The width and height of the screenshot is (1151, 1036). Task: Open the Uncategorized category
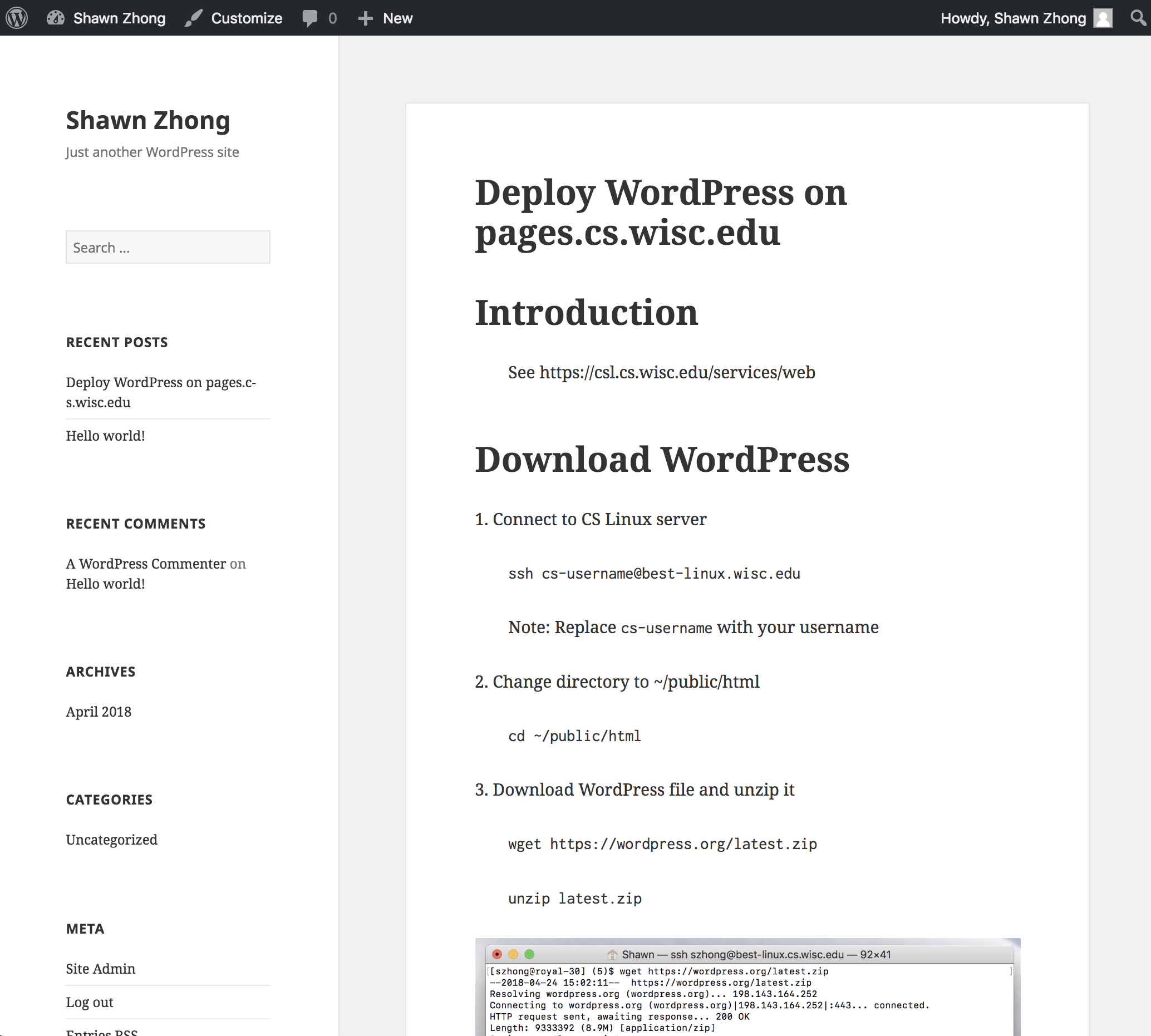[x=112, y=840]
